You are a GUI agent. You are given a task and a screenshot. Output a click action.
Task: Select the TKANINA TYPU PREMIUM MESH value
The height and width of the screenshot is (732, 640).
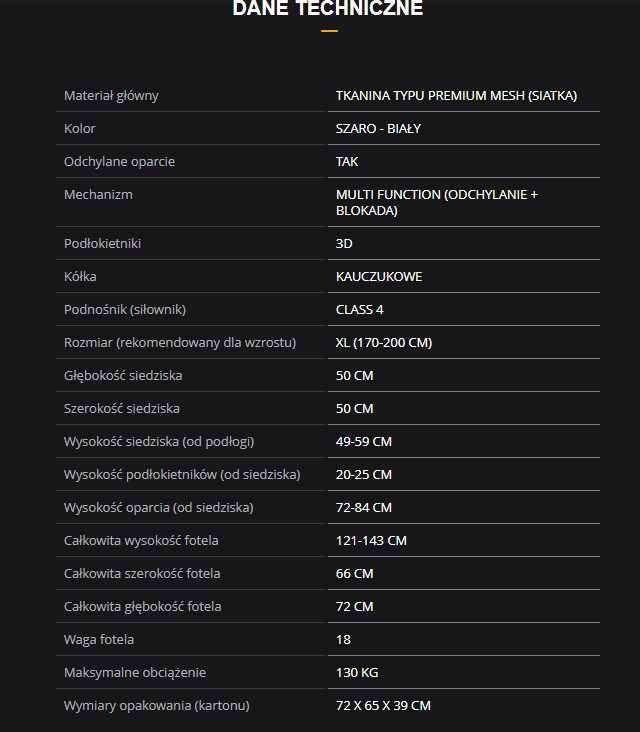tap(456, 96)
